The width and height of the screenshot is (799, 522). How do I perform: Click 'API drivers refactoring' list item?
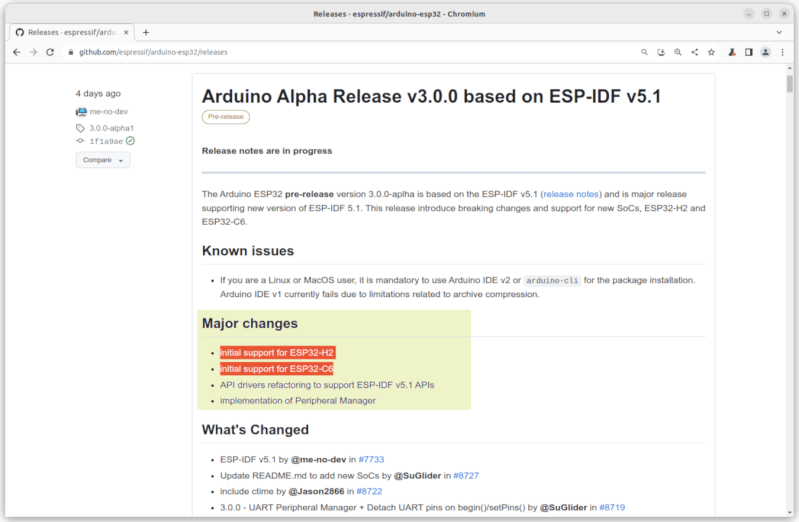[x=327, y=385]
